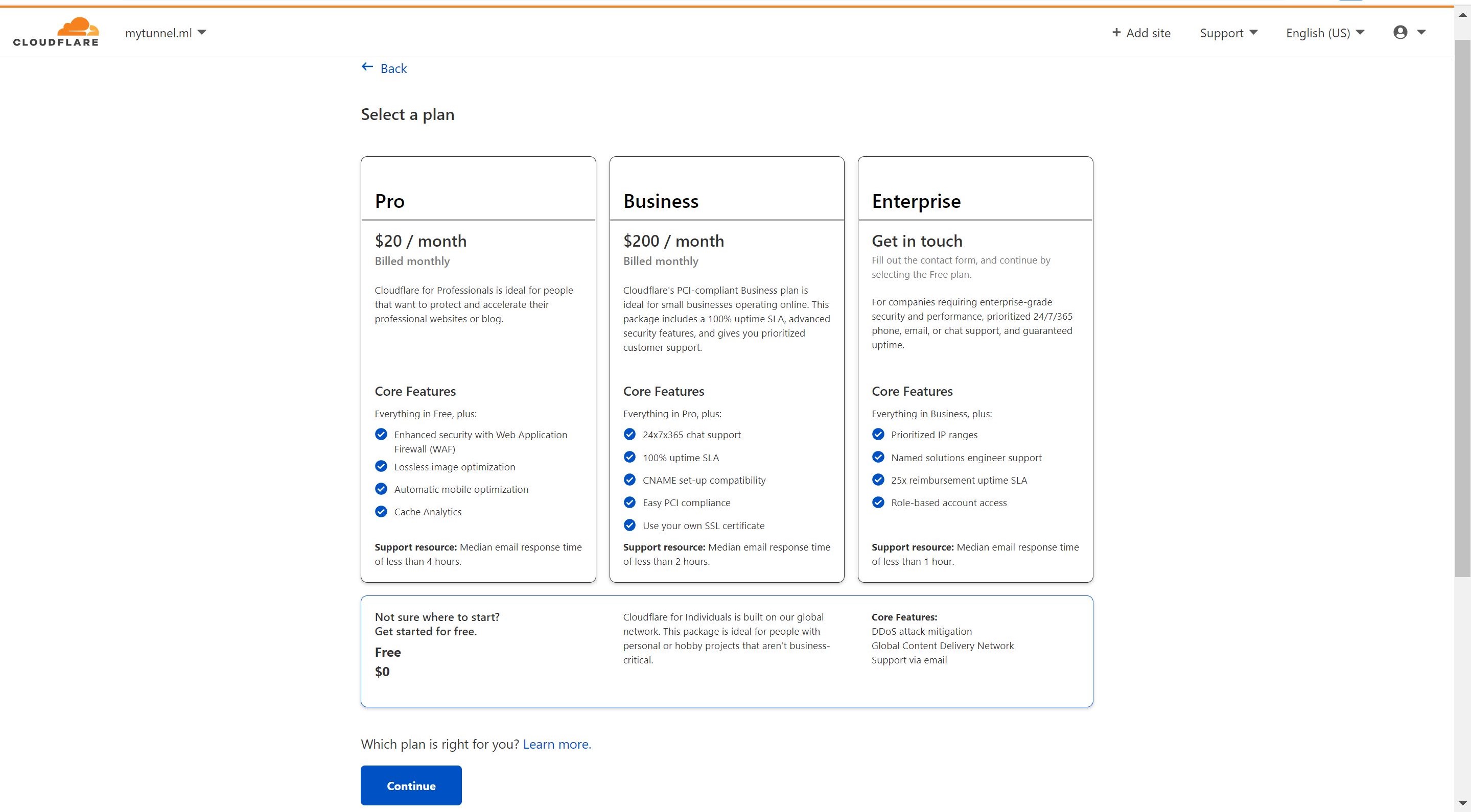Click checkmark beside 24x7x365 chat support

[629, 434]
